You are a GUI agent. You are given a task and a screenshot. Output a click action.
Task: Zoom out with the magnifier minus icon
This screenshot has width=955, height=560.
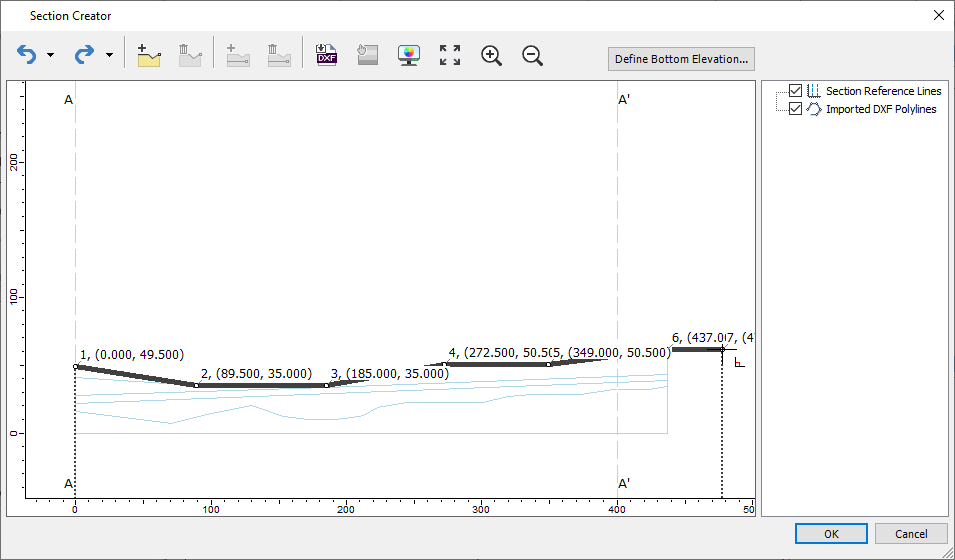pos(533,55)
